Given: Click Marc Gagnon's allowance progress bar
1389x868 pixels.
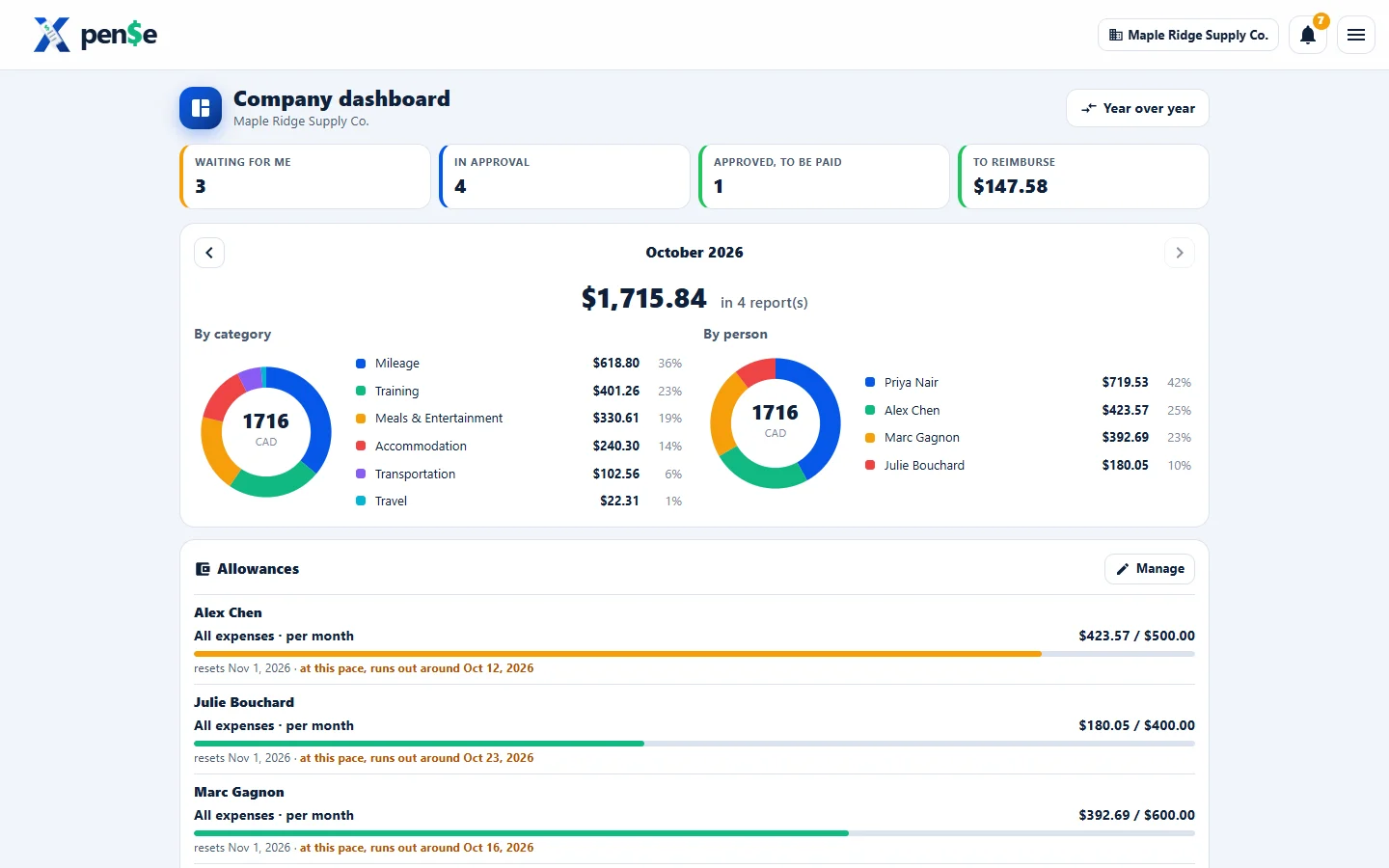Looking at the screenshot, I should pos(694,833).
